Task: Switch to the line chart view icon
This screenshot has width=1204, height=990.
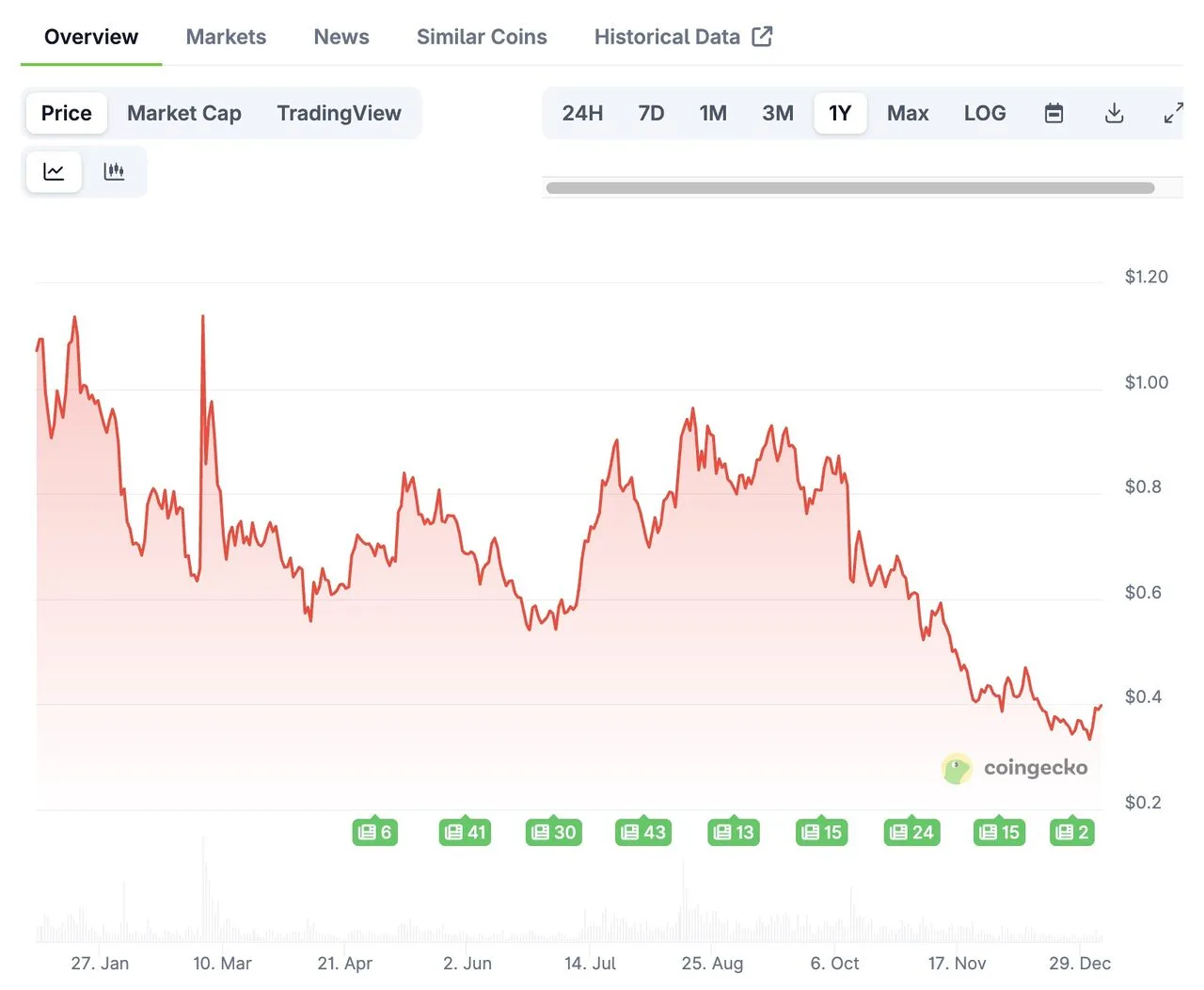Action: pos(54,171)
